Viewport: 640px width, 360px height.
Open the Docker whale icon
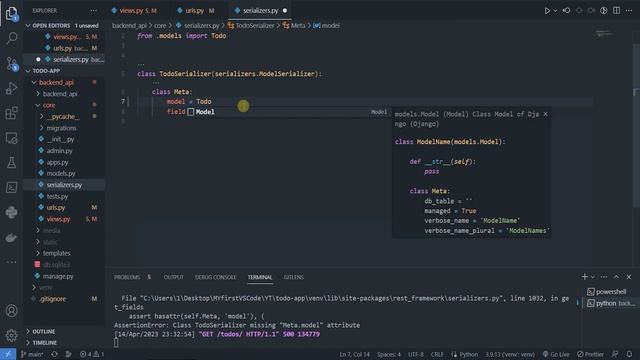(x=11, y=237)
